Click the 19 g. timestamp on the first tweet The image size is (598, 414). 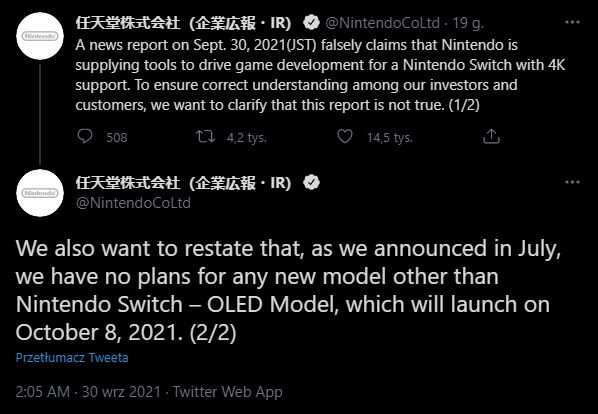tap(468, 23)
